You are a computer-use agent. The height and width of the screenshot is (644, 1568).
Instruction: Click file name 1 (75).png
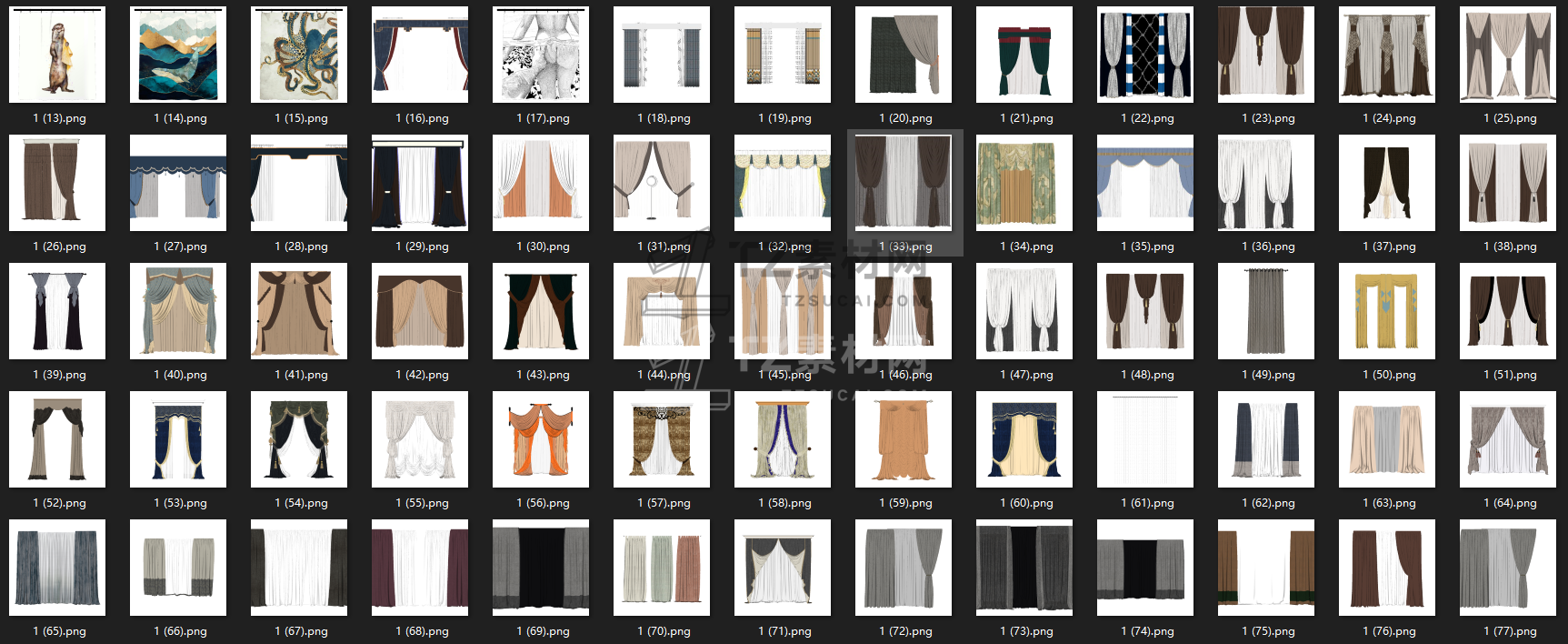click(x=1268, y=631)
